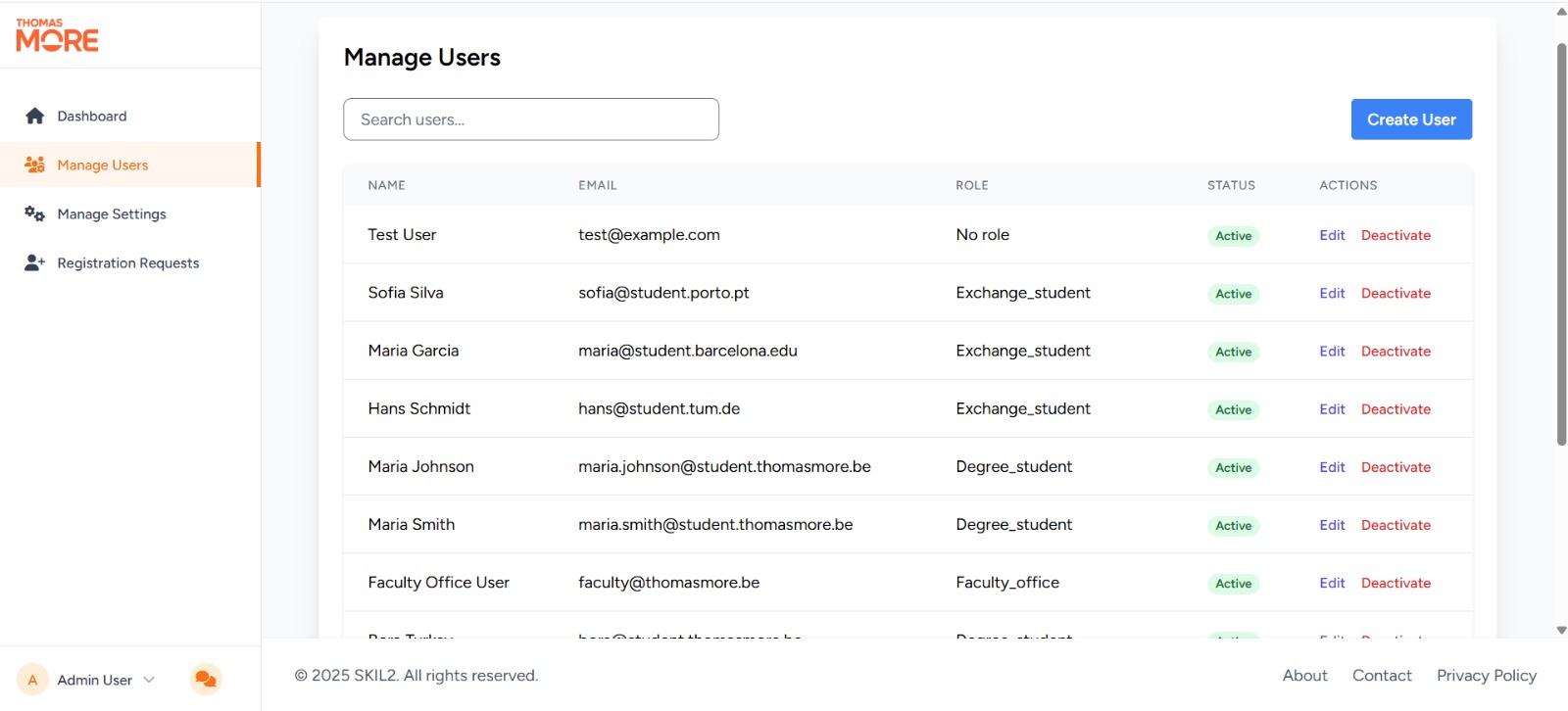Click the Active badge for Test User
The height and width of the screenshot is (711, 1568).
click(1233, 236)
